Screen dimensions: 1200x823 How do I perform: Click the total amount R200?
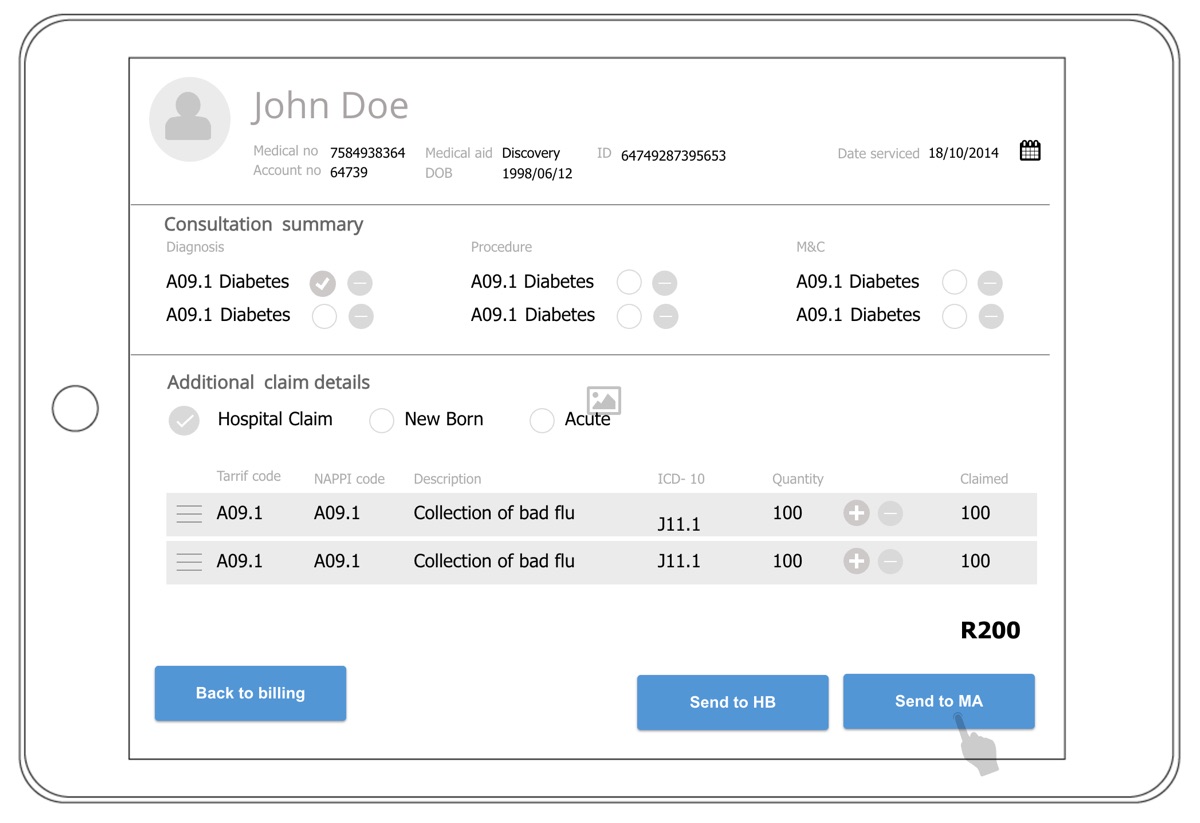click(x=990, y=630)
